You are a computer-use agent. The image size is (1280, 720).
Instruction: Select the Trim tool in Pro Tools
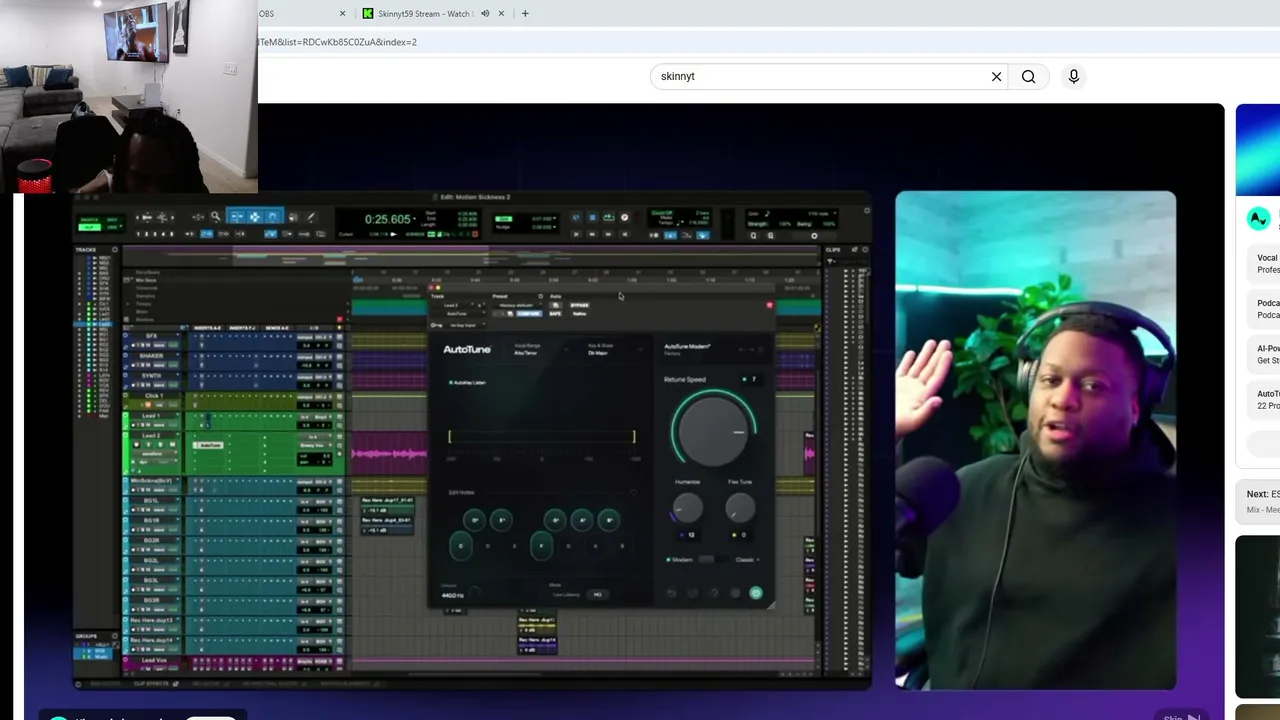click(x=236, y=217)
